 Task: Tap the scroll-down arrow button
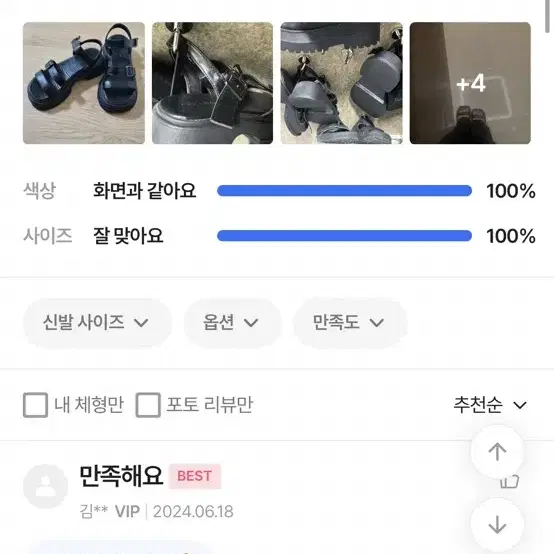click(497, 524)
